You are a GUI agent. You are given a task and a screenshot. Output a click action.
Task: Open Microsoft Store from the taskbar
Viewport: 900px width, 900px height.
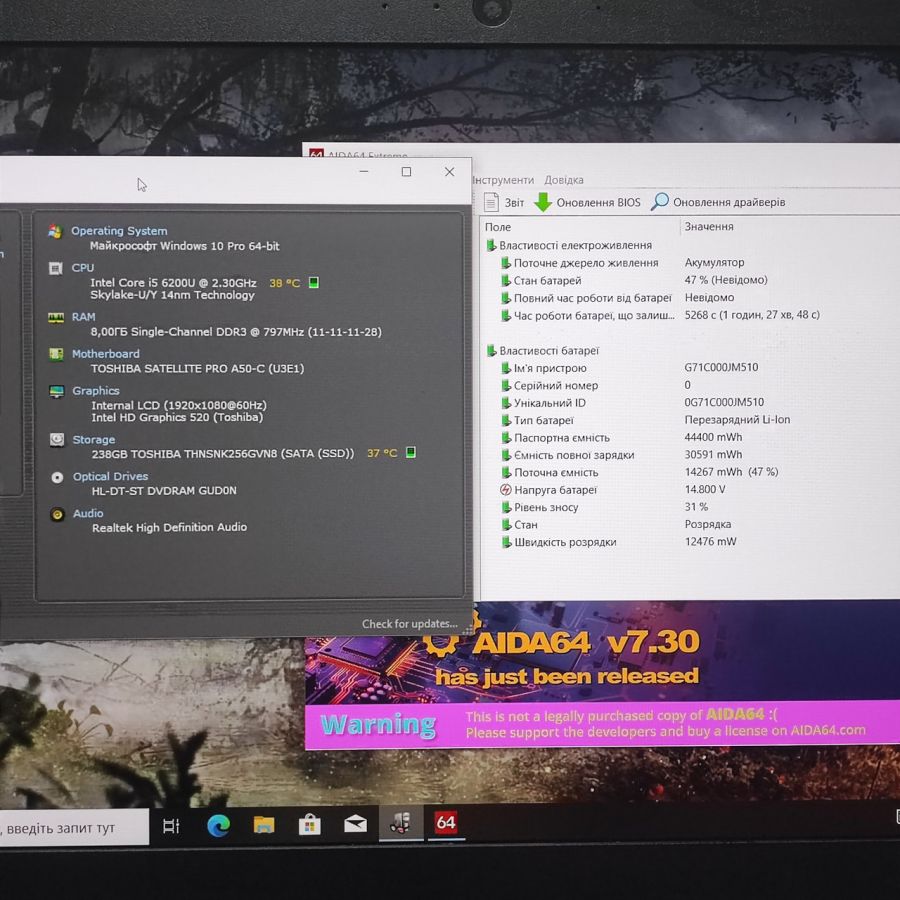309,825
